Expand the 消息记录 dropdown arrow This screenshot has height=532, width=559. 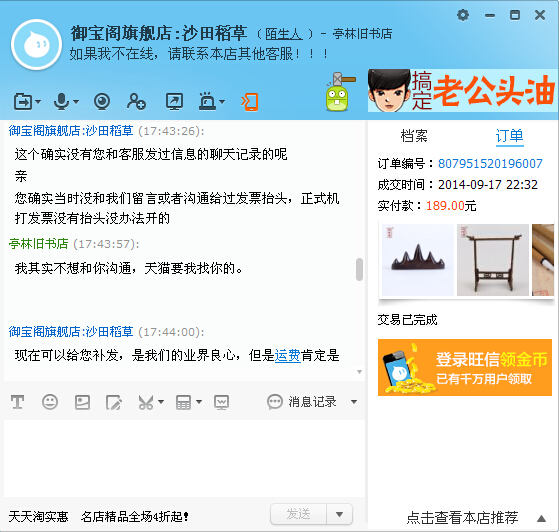(x=354, y=402)
